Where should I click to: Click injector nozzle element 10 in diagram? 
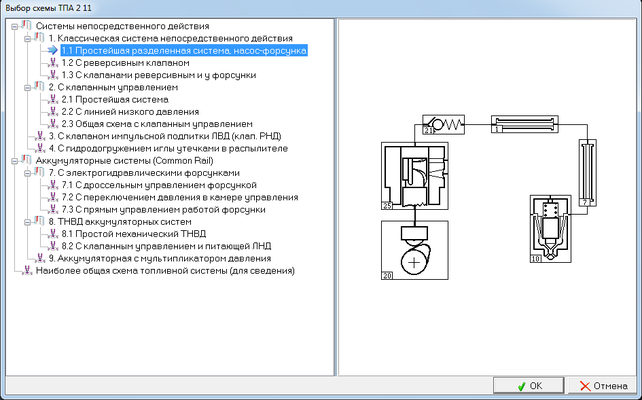click(x=551, y=229)
